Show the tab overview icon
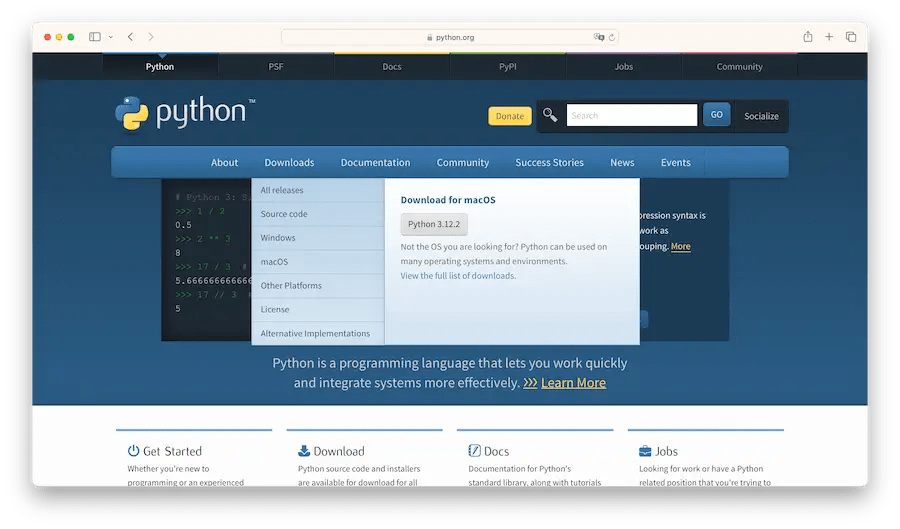This screenshot has width=900, height=529. [851, 37]
